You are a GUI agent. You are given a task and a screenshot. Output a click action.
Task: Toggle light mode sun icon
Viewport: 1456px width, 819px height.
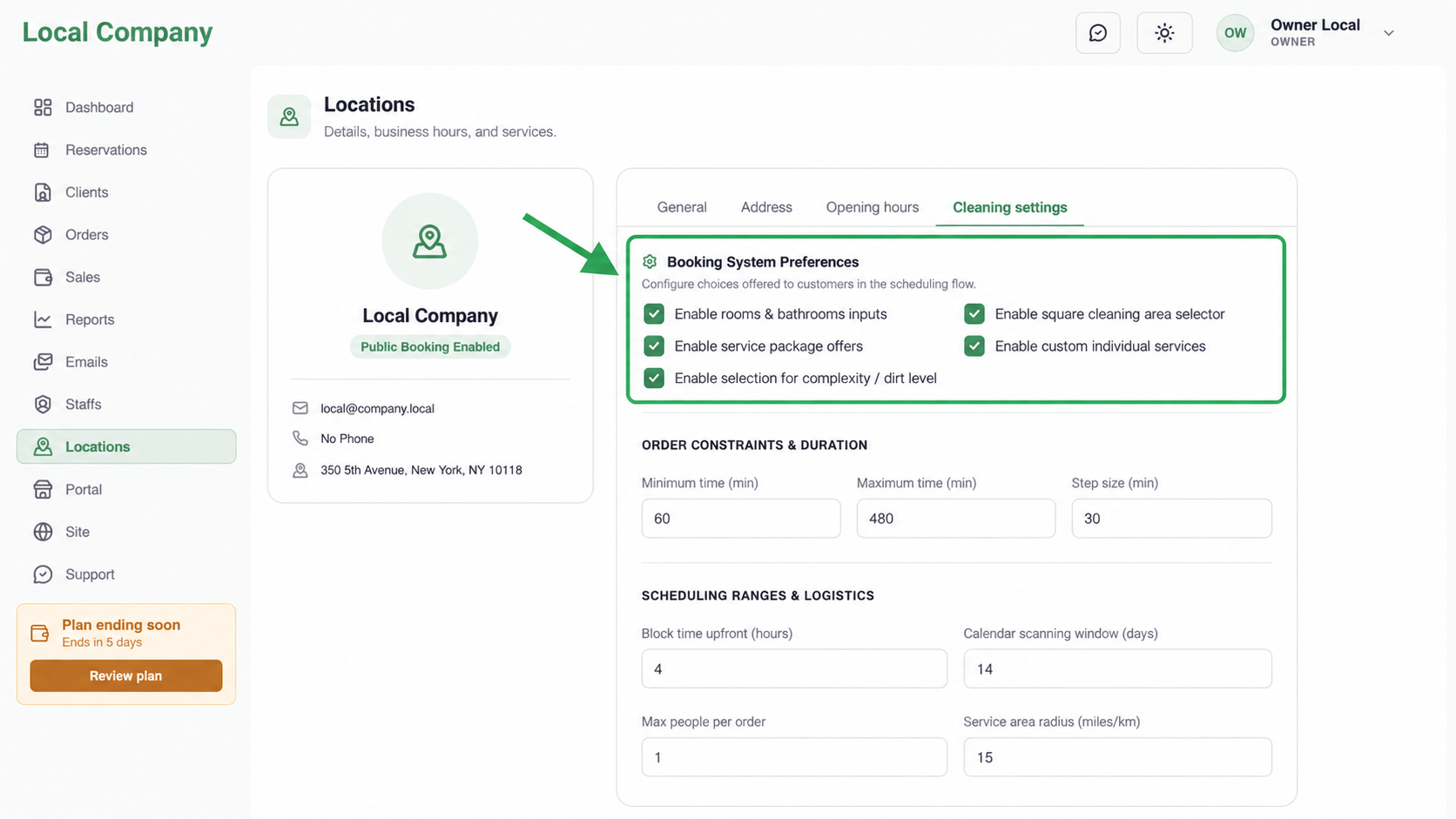coord(1164,33)
